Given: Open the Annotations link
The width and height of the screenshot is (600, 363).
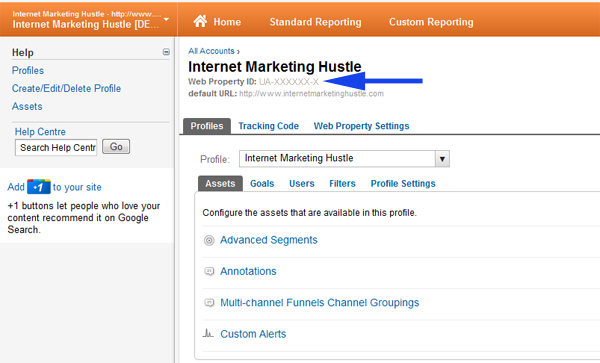Looking at the screenshot, I should pyautogui.click(x=248, y=272).
